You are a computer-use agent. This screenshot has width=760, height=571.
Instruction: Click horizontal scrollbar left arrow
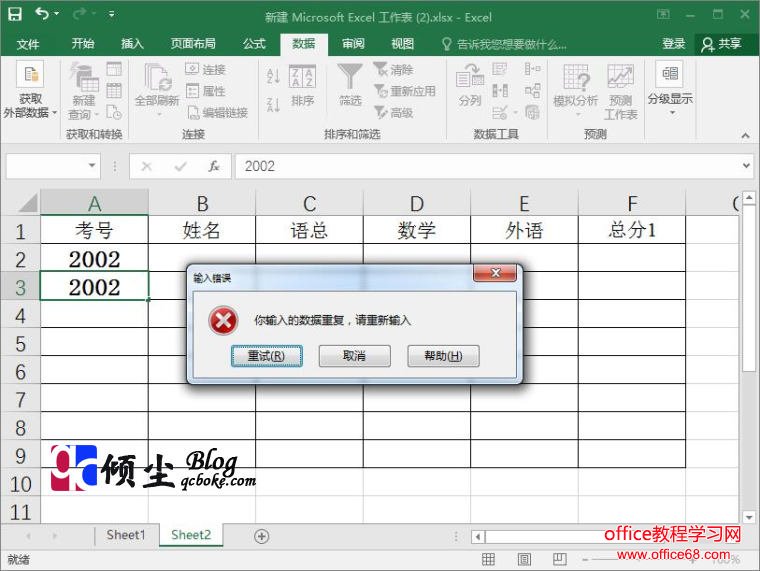pos(478,537)
